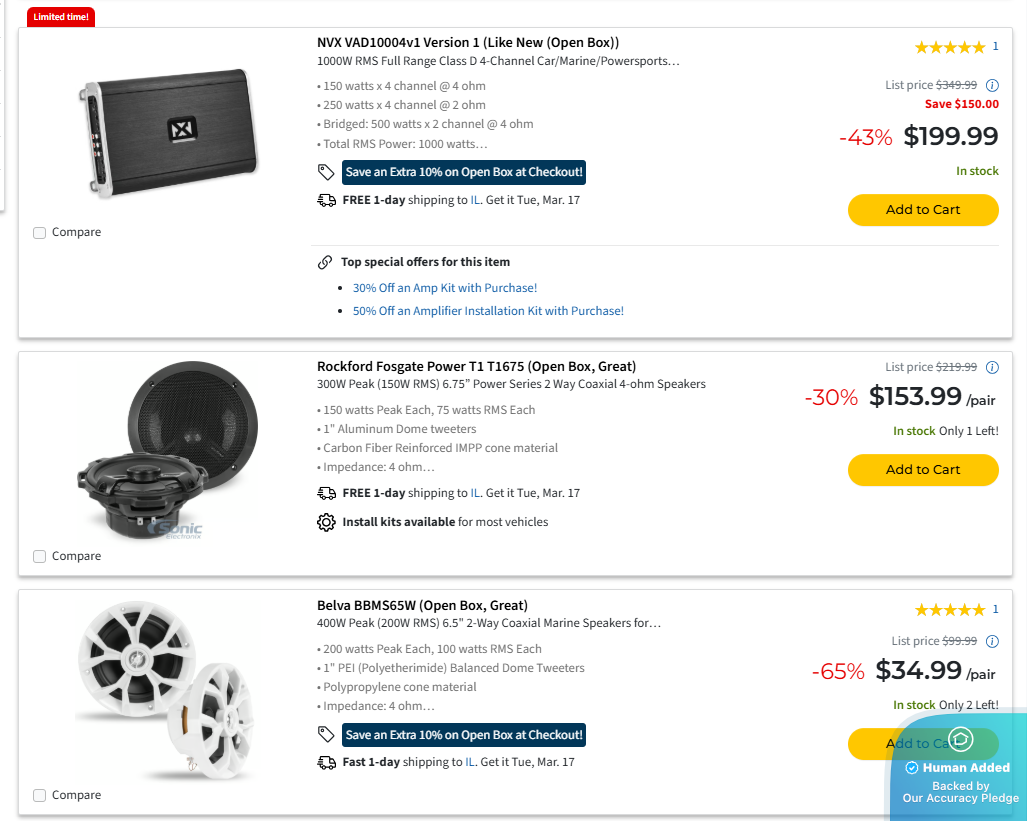Click the price tag icon on NVX listing

tap(326, 172)
